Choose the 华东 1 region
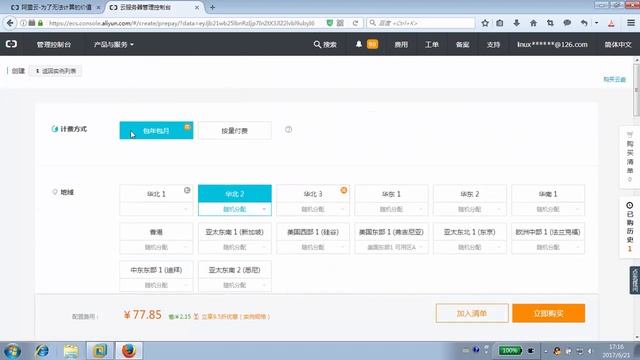Viewport: 640px width, 360px height. click(391, 193)
